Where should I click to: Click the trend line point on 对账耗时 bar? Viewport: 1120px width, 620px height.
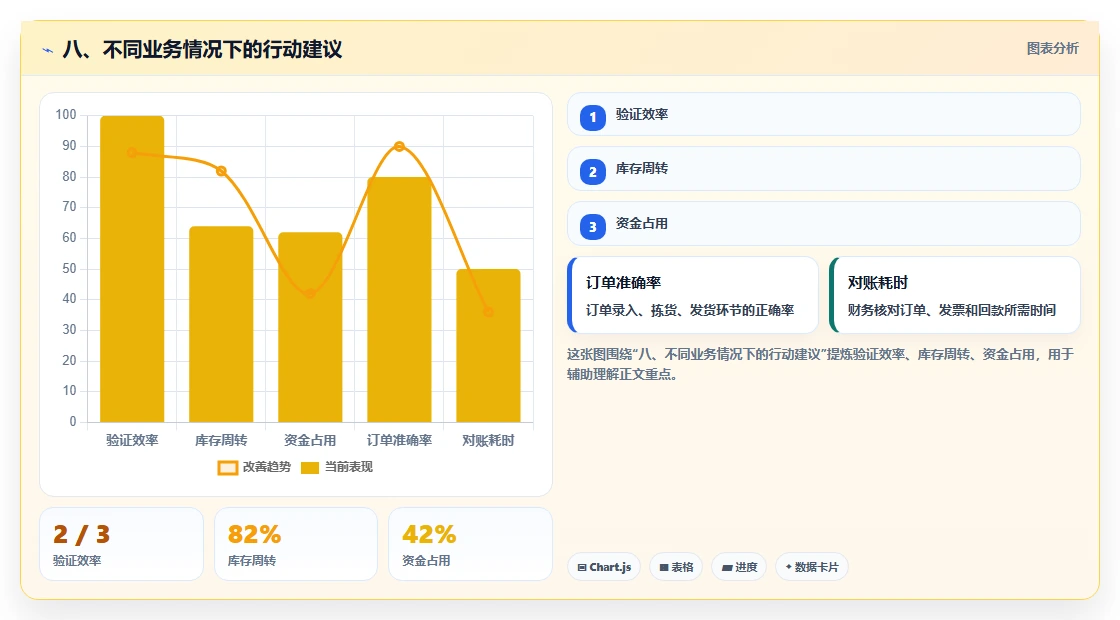click(489, 312)
